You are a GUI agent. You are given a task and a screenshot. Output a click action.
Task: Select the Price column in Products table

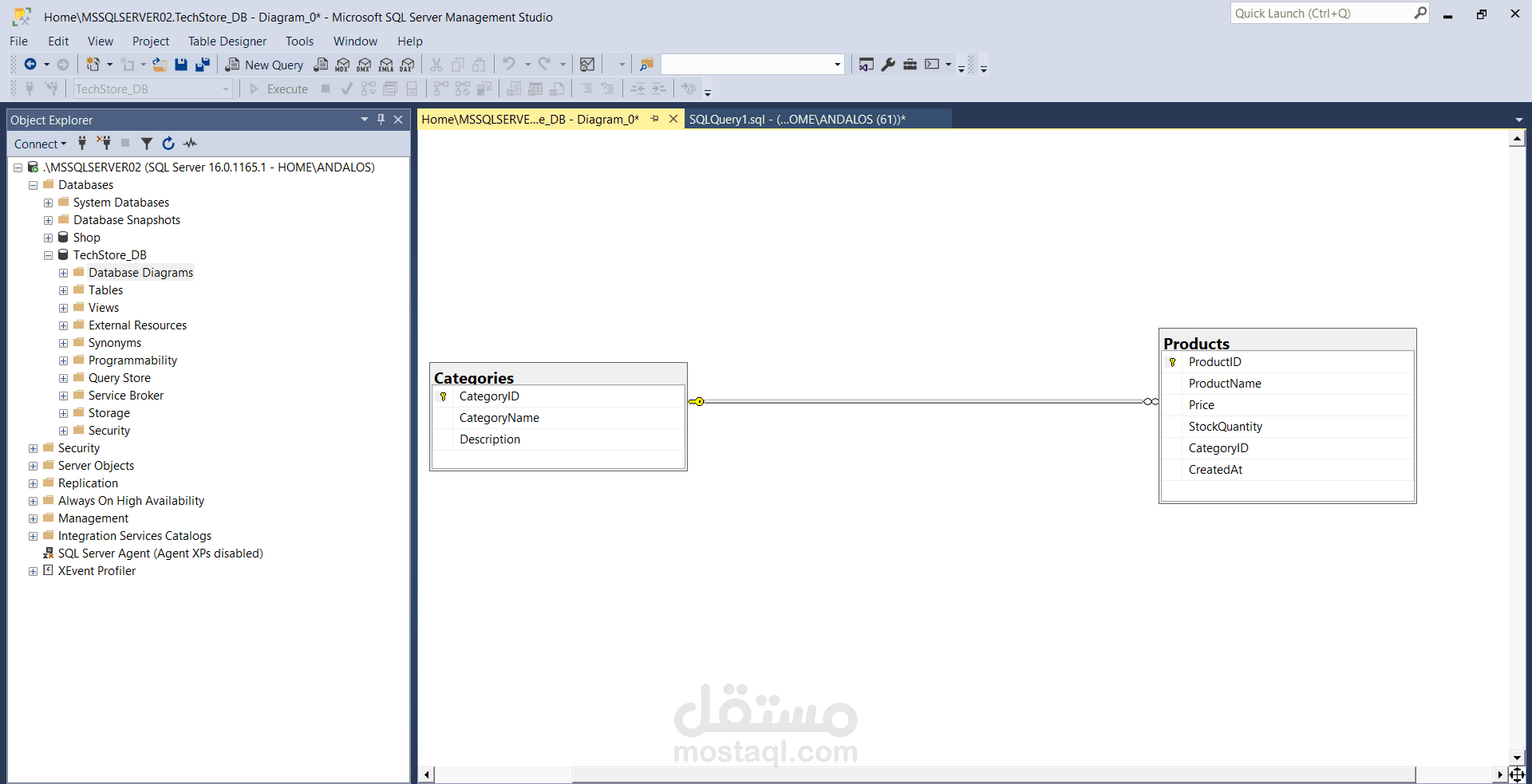click(1288, 405)
